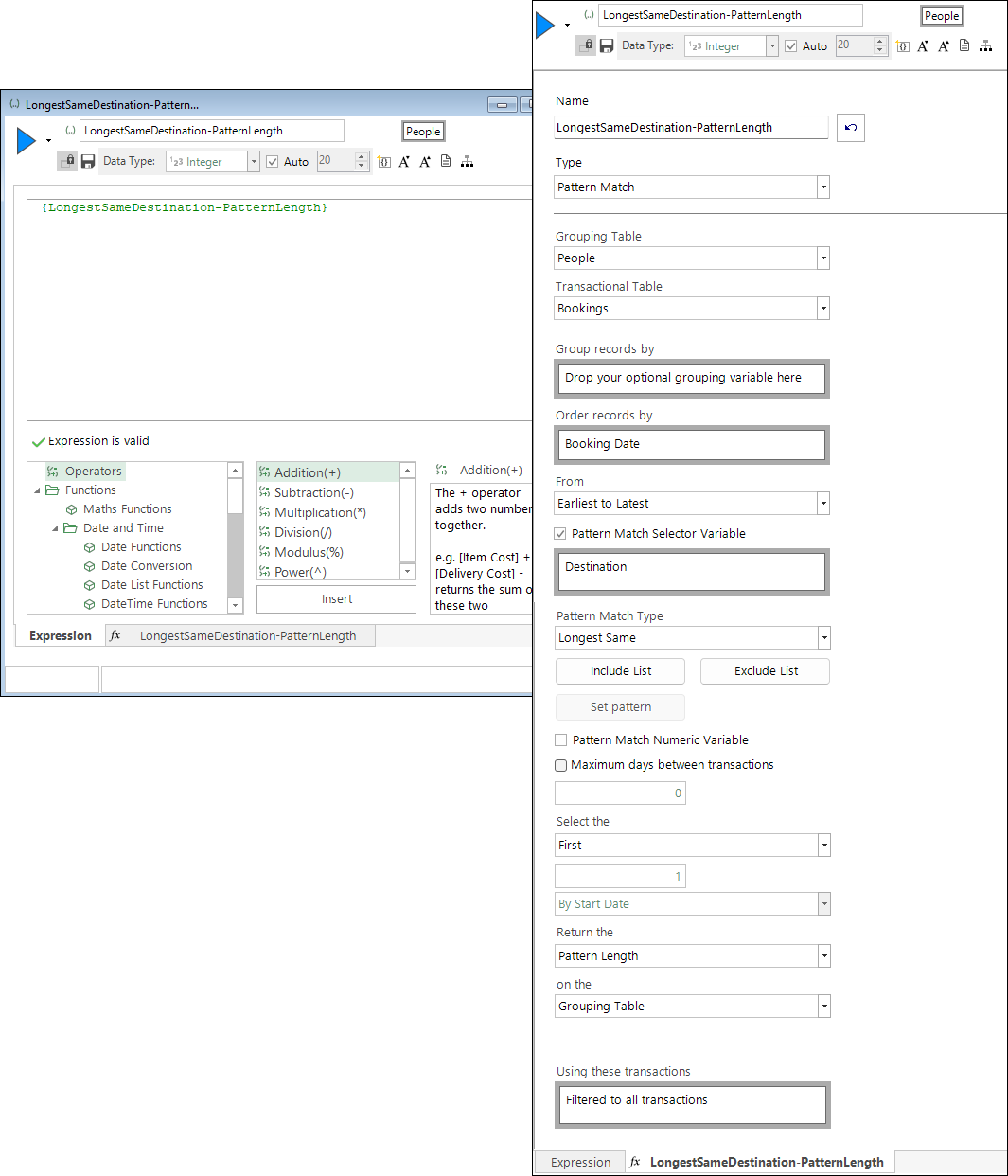Toggle Auto checkbox in right panel

coord(791,46)
